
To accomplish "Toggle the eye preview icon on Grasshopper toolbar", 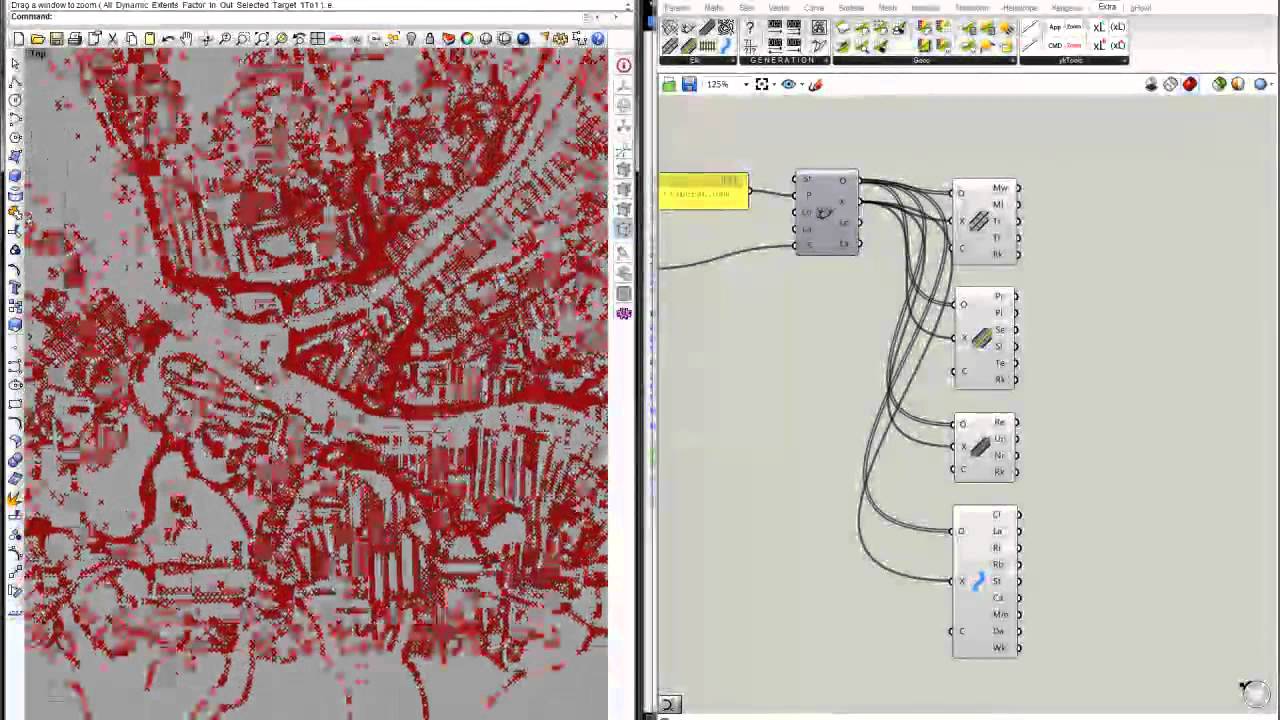I will [788, 85].
